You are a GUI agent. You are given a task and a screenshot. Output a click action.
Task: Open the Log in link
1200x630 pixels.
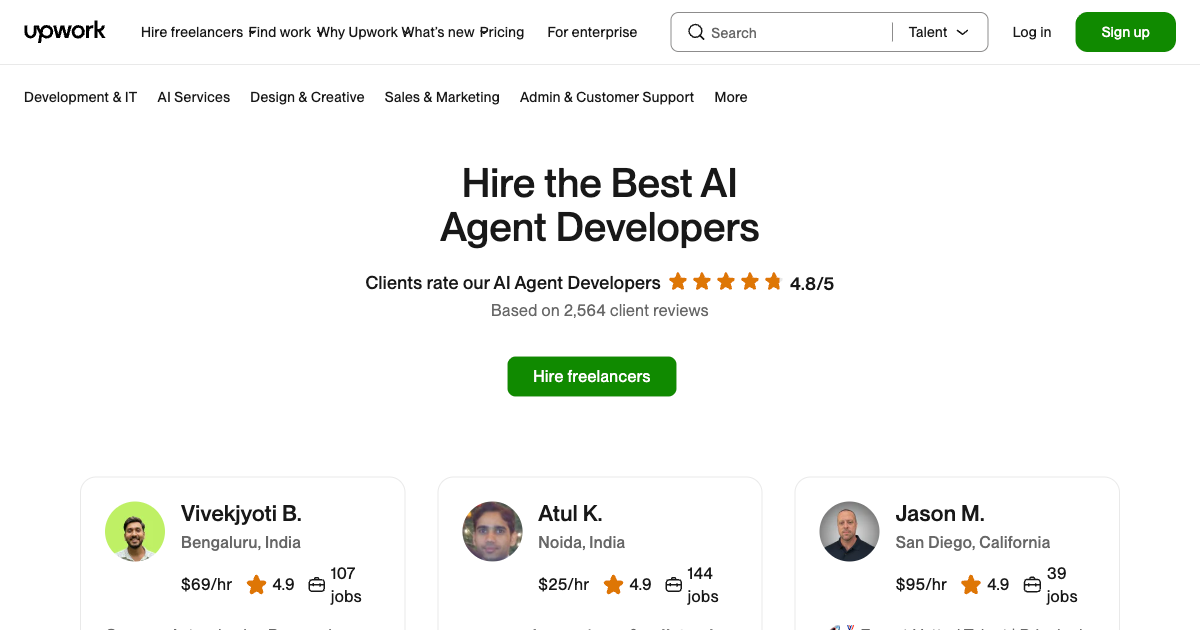[1031, 32]
